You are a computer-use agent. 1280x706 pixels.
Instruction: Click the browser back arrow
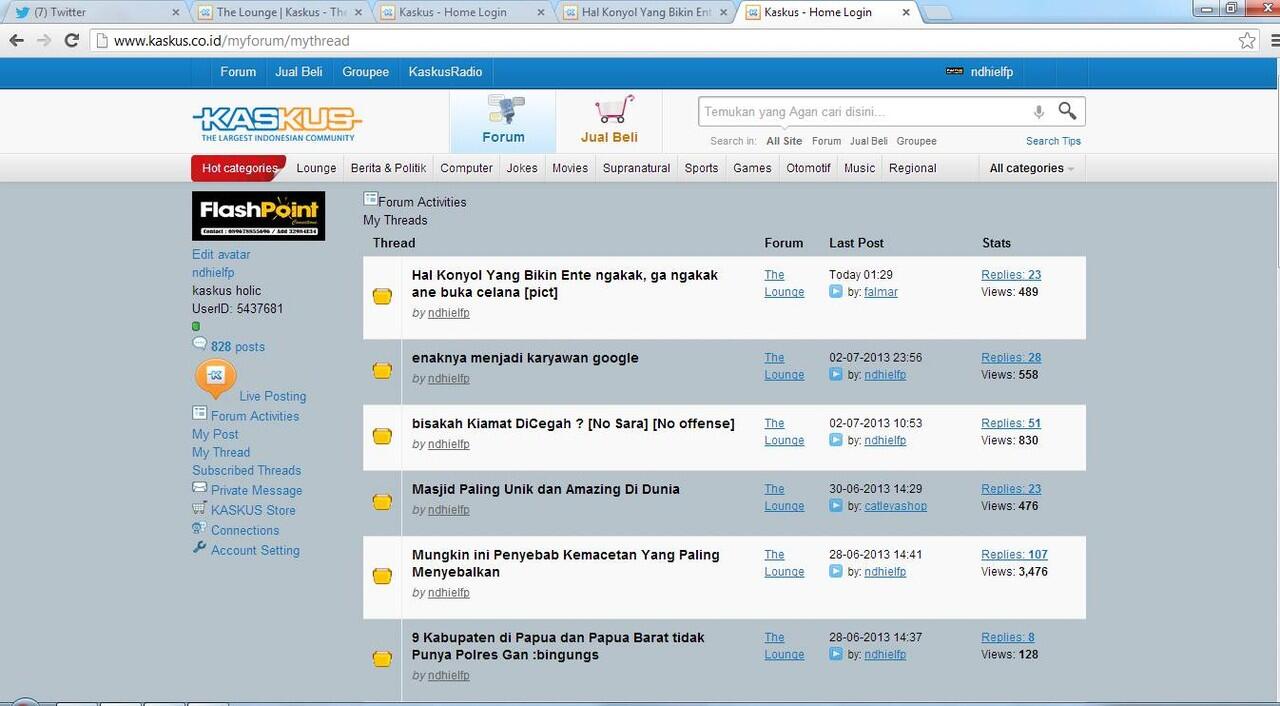tap(16, 41)
